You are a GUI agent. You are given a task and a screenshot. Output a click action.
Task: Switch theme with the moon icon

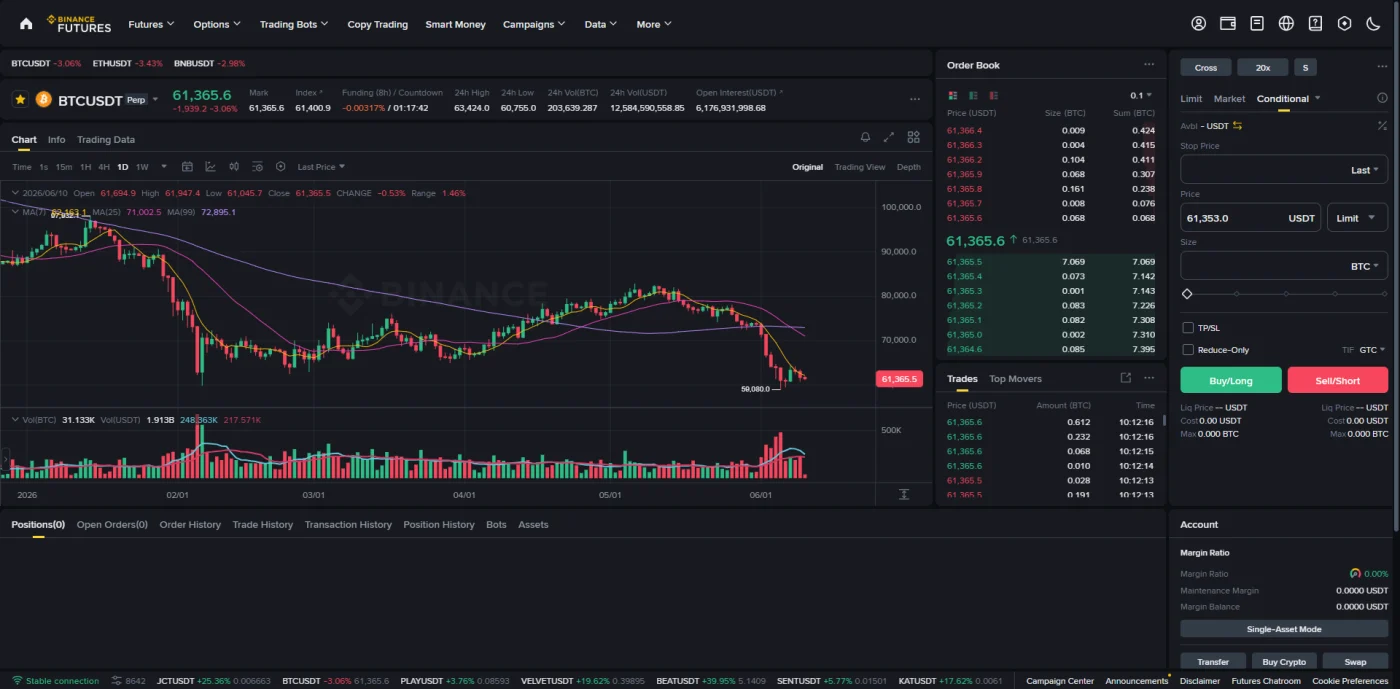click(x=1373, y=24)
